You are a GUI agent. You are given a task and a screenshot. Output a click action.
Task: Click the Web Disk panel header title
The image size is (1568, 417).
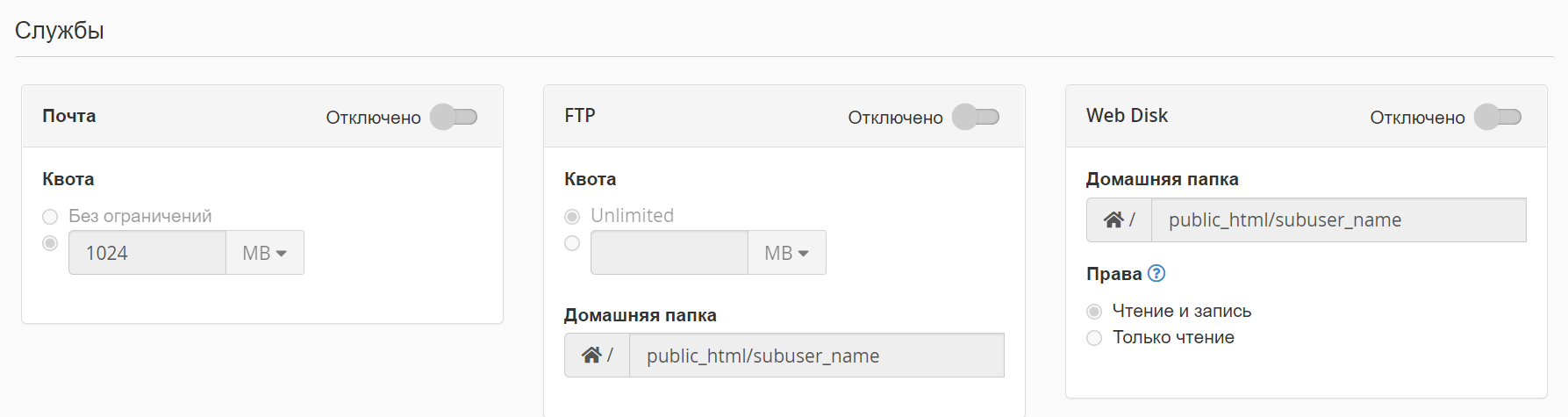(1127, 116)
